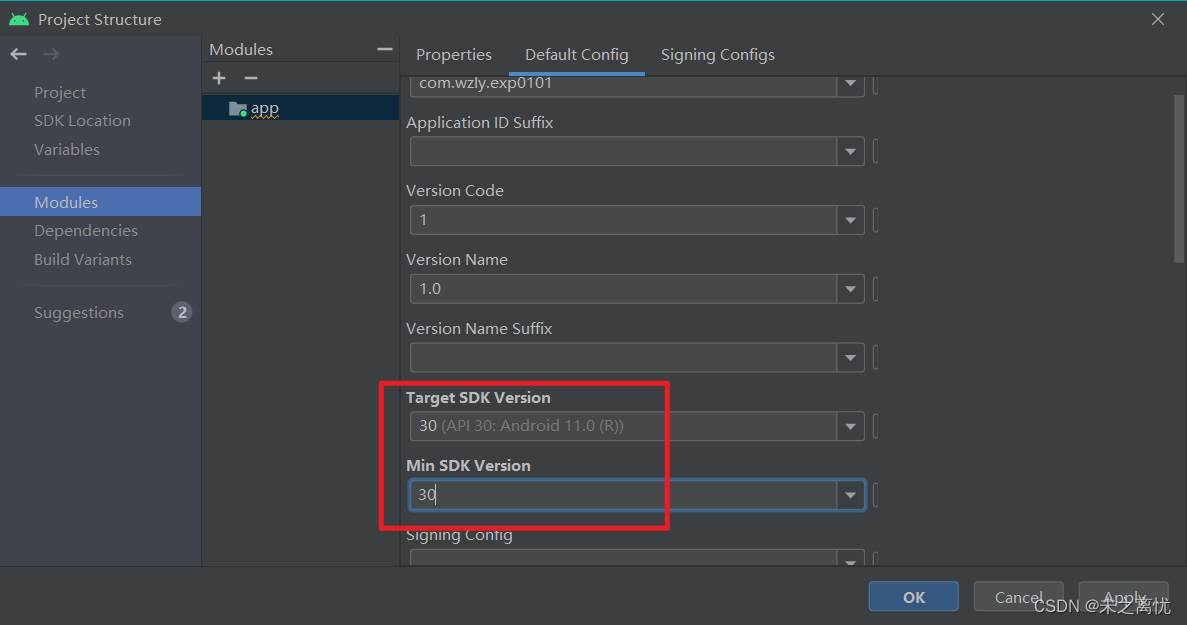This screenshot has height=625, width=1187.
Task: Switch to the Properties tab
Action: pyautogui.click(x=453, y=54)
